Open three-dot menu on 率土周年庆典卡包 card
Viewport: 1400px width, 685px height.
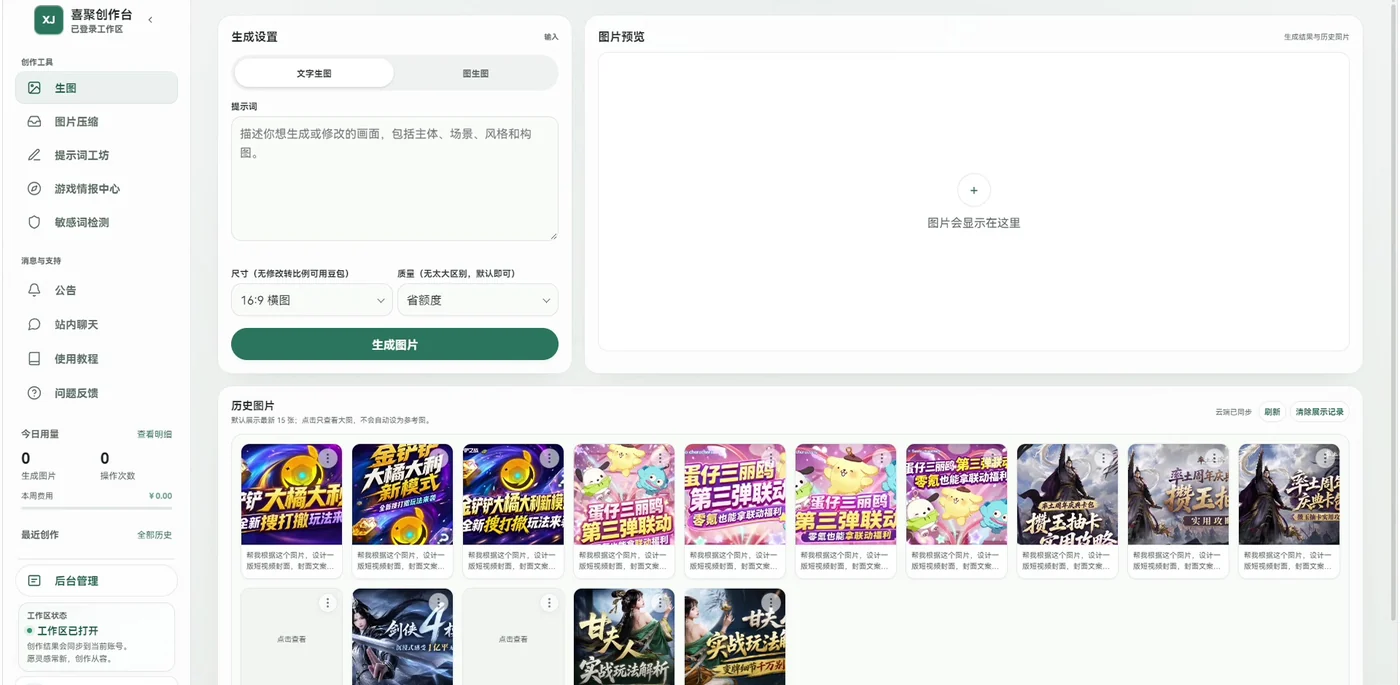[x=1325, y=458]
